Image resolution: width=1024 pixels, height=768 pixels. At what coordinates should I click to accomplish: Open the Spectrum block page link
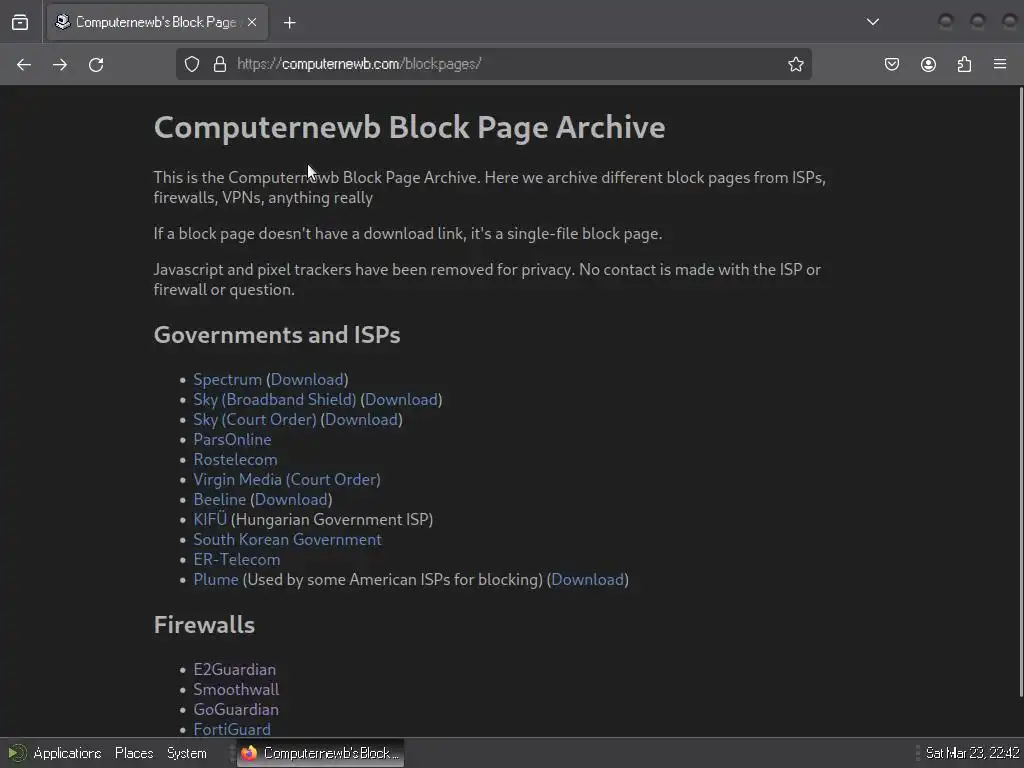coord(227,379)
